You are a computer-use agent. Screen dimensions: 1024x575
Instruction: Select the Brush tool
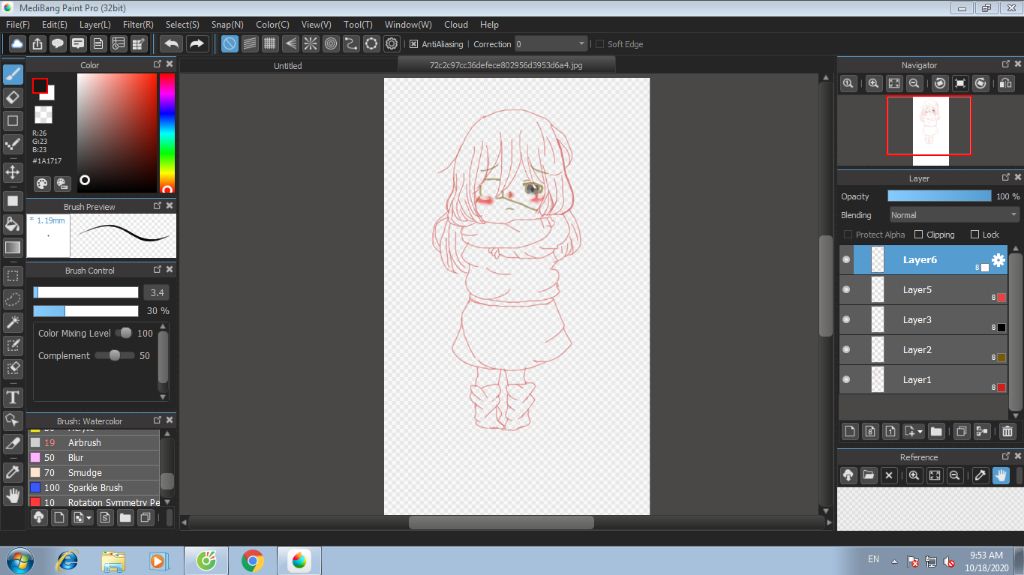point(12,74)
